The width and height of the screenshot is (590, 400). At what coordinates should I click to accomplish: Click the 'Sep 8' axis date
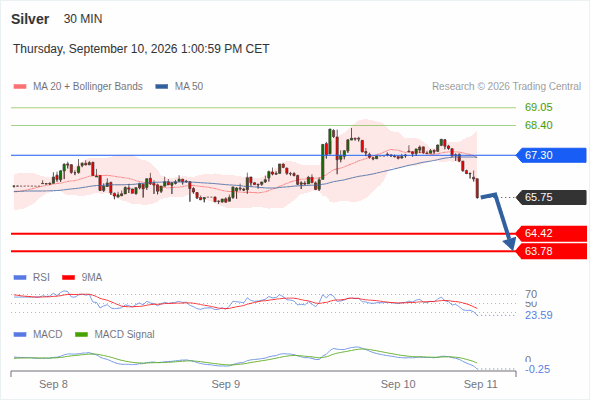(53, 384)
